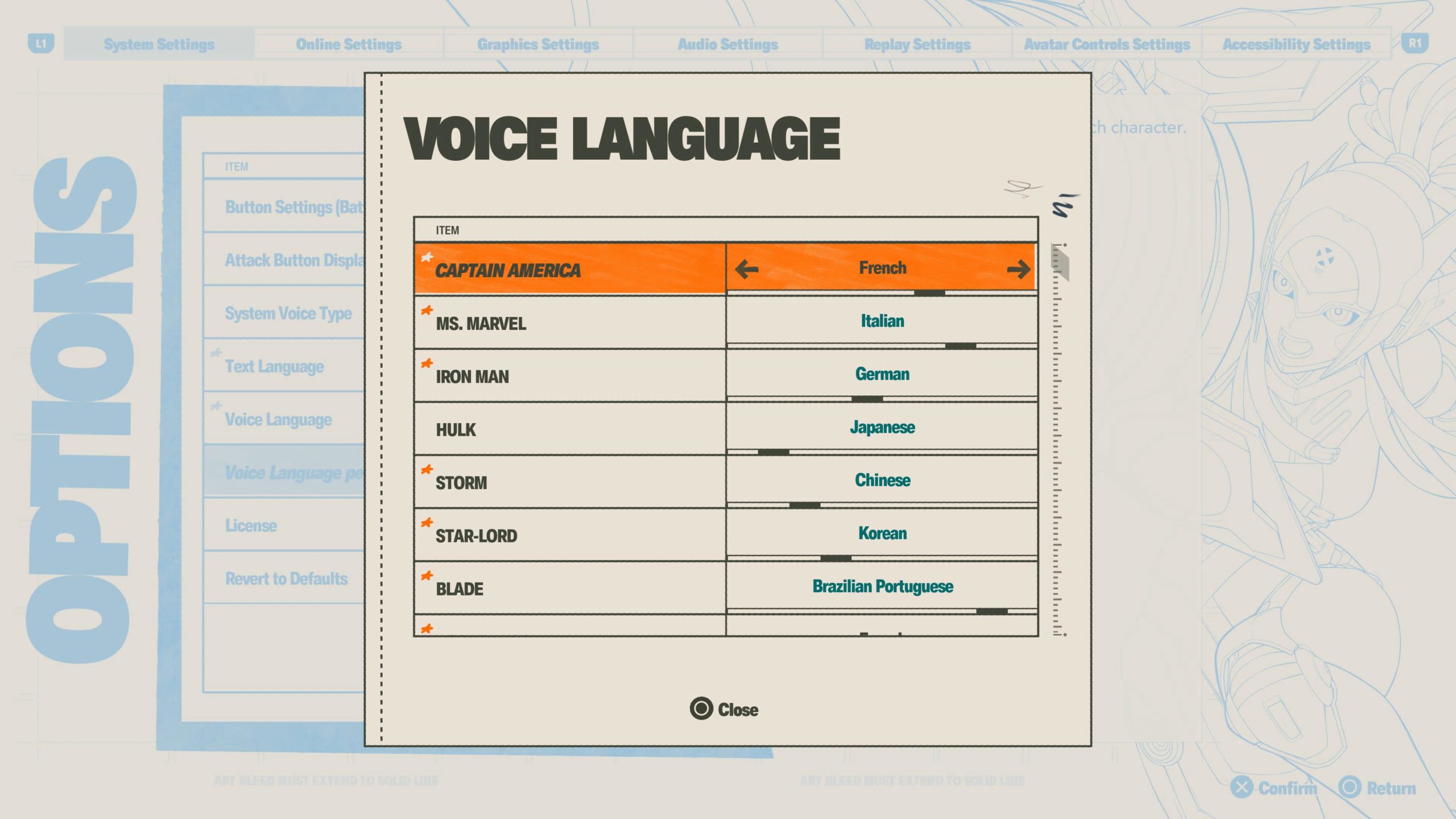Screen dimensions: 1456x819
Task: Click the ITEM header in voice table
Action: [x=447, y=230]
